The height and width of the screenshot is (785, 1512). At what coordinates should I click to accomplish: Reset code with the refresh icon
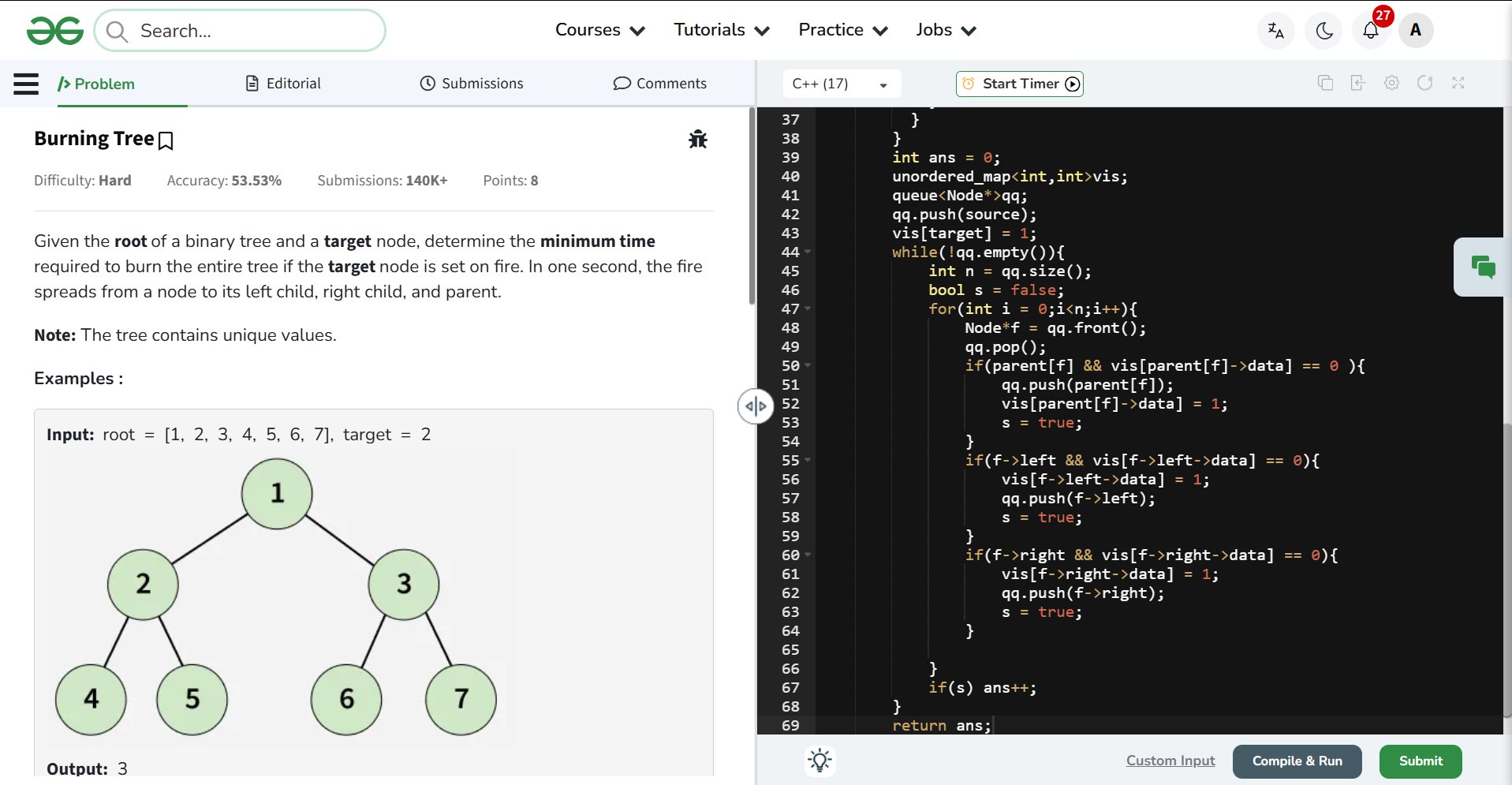click(x=1424, y=83)
